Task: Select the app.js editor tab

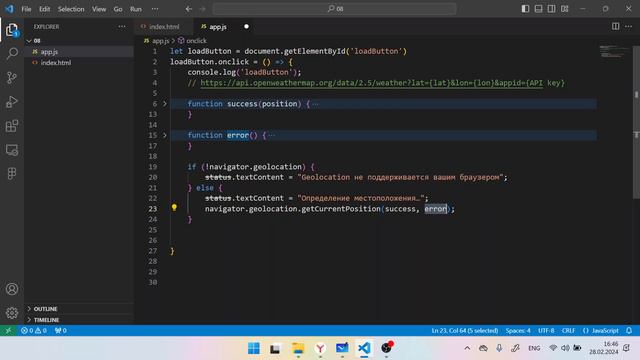Action: tap(218, 27)
